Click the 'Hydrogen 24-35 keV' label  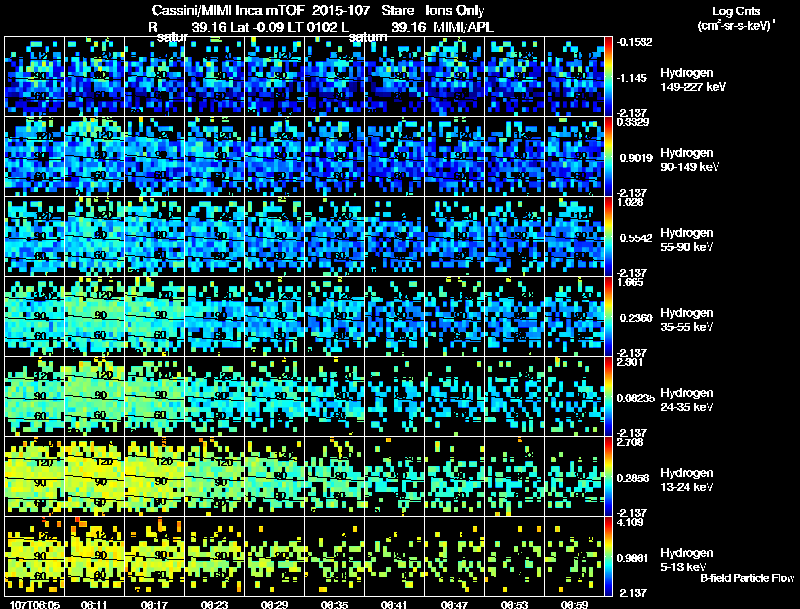687,400
